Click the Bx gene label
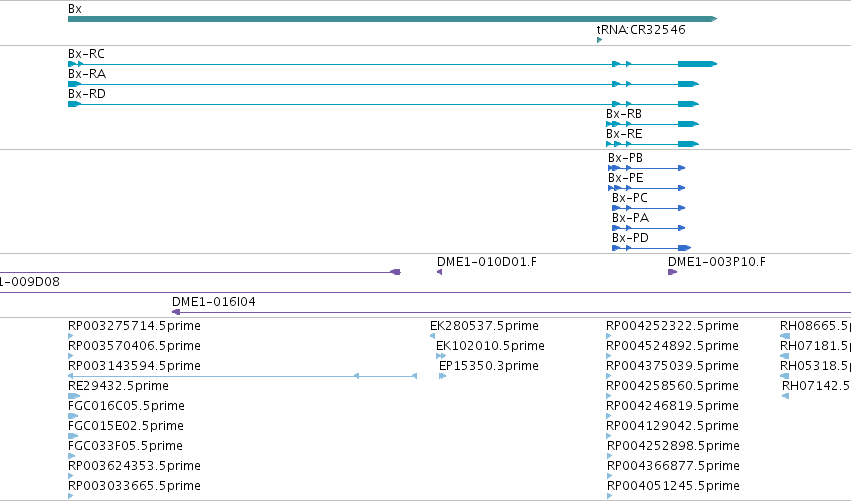Viewport: 851px width, 501px height. click(x=75, y=9)
